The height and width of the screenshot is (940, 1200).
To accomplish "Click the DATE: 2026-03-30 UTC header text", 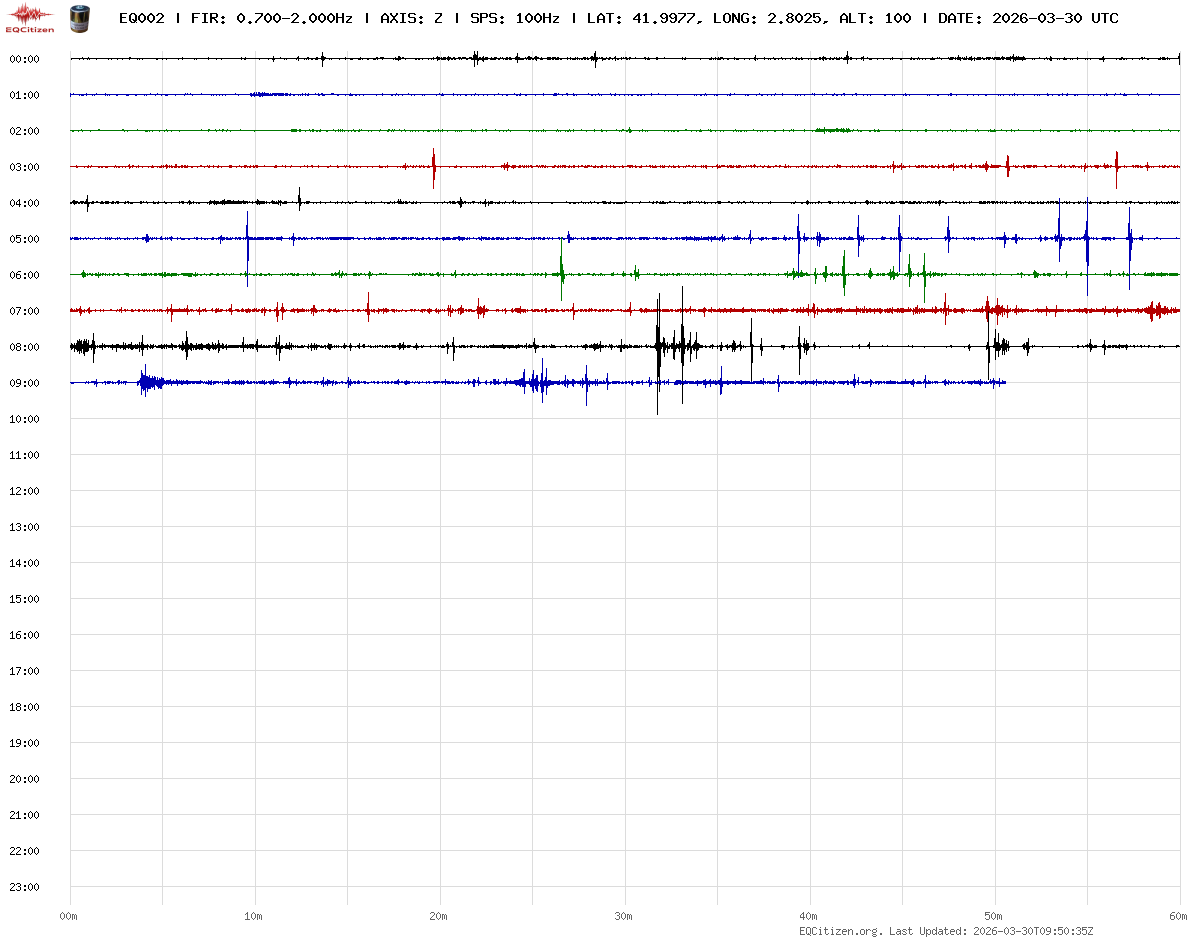I will [x=1028, y=18].
